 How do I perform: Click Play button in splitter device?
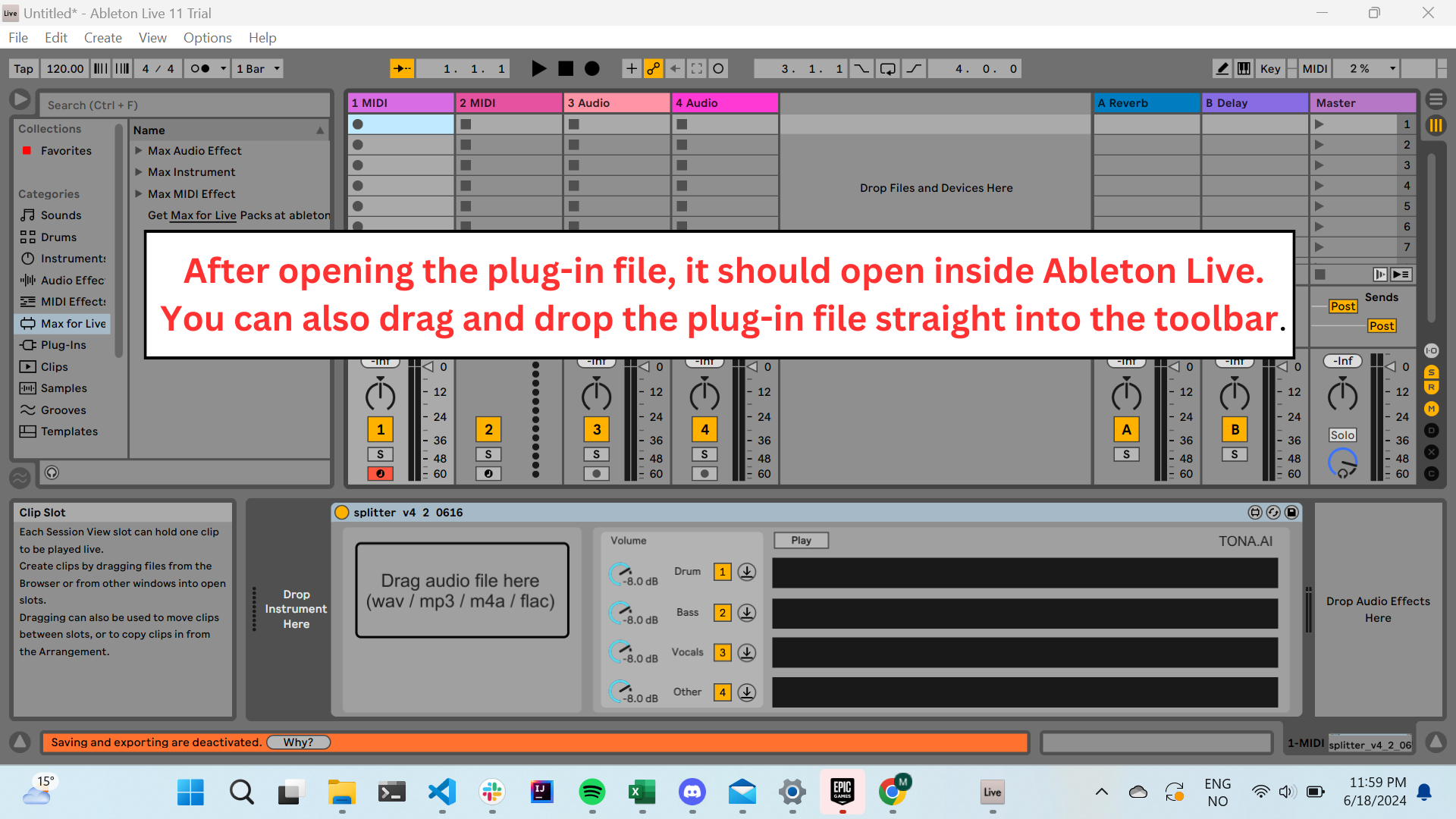801,540
